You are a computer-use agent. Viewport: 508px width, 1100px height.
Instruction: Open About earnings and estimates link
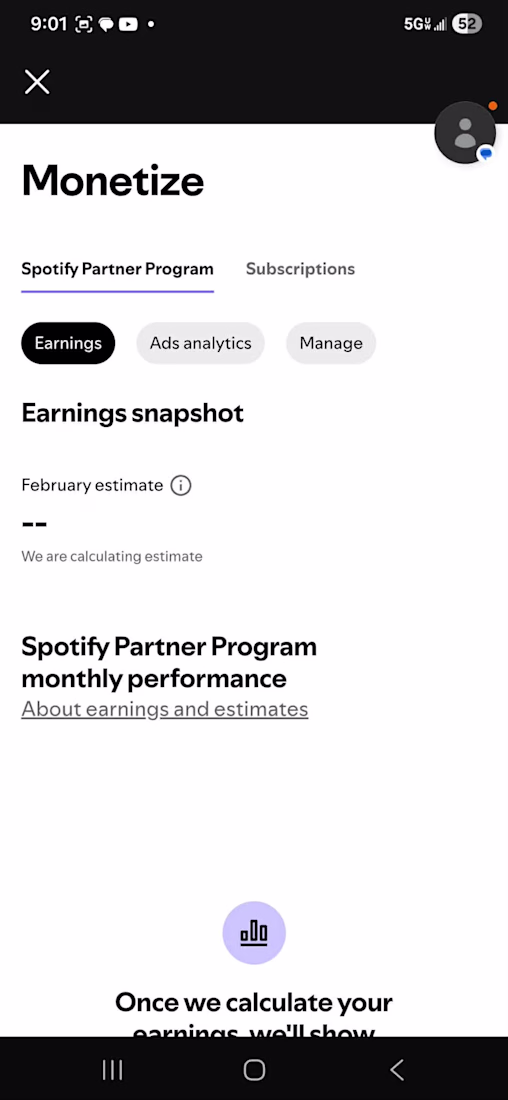pyautogui.click(x=165, y=709)
